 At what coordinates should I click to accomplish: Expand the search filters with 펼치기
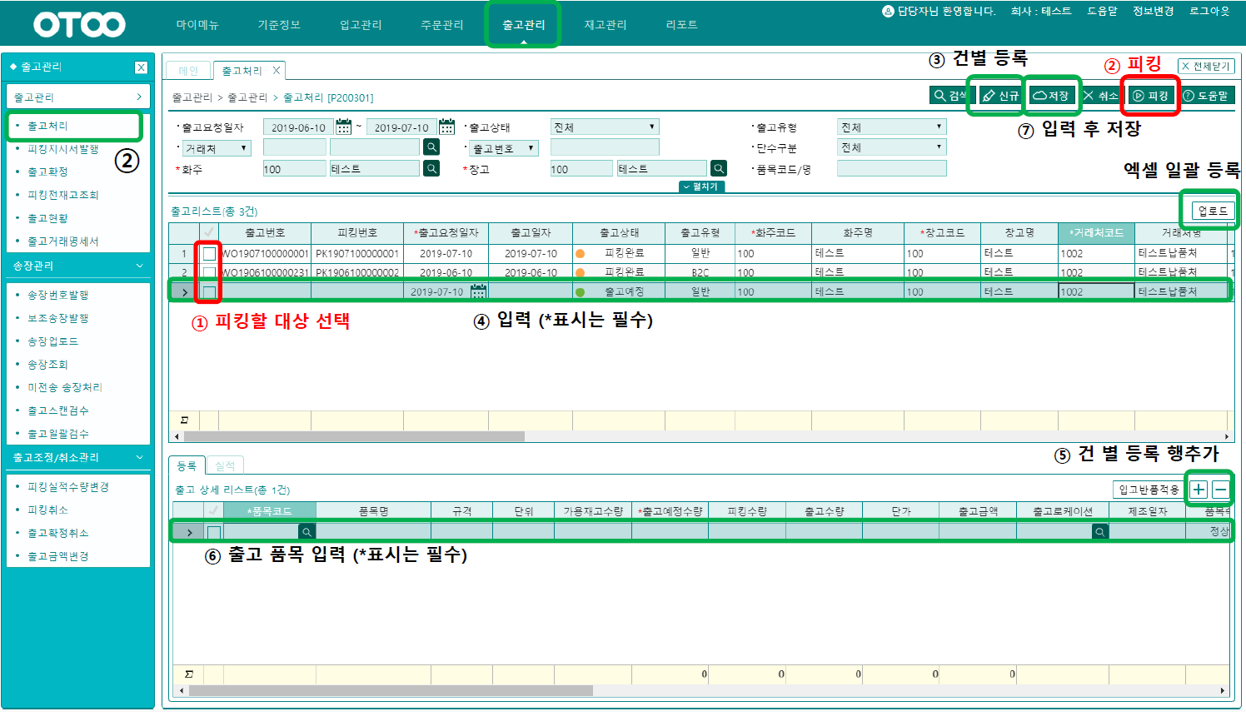700,187
